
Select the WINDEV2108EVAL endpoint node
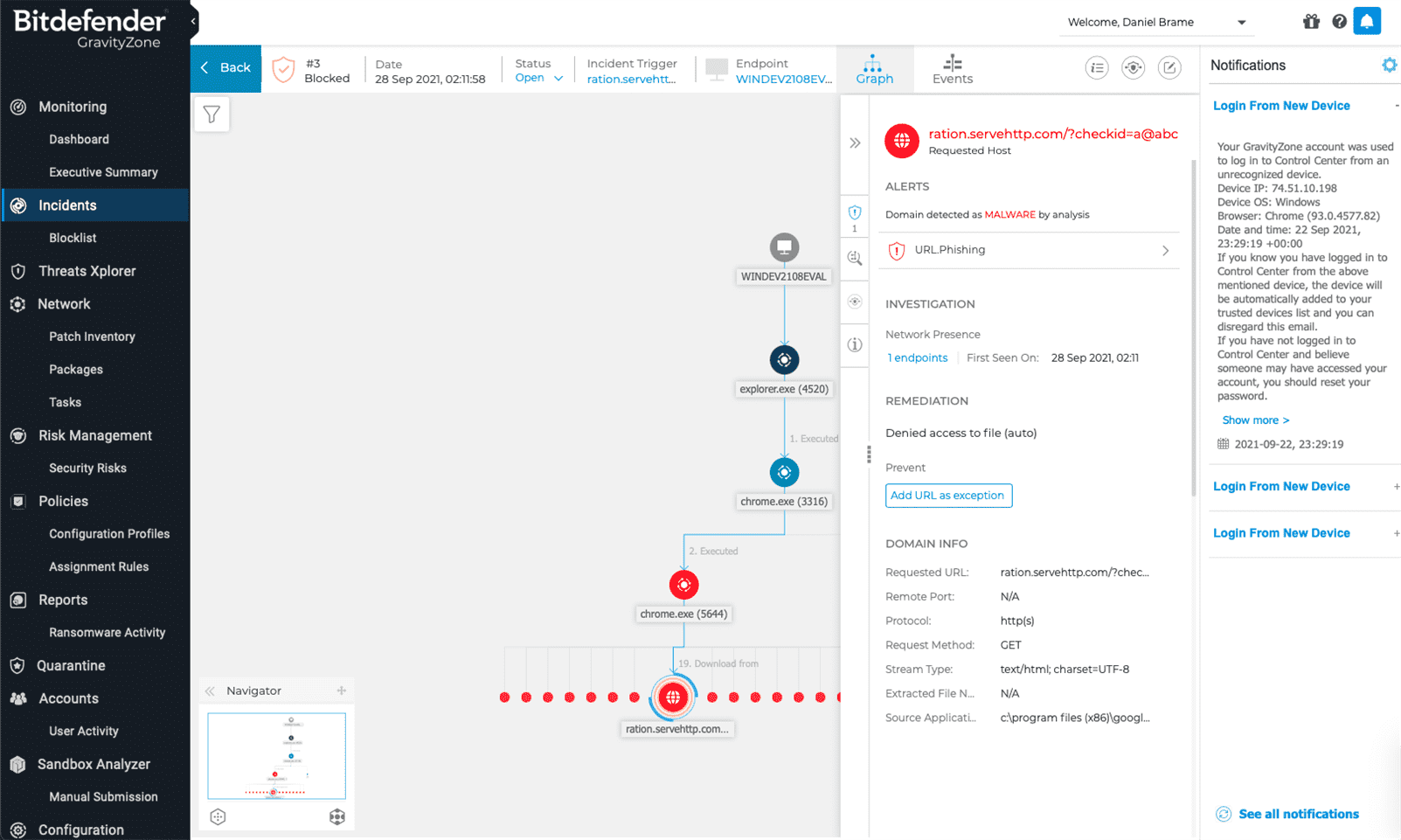coord(784,247)
